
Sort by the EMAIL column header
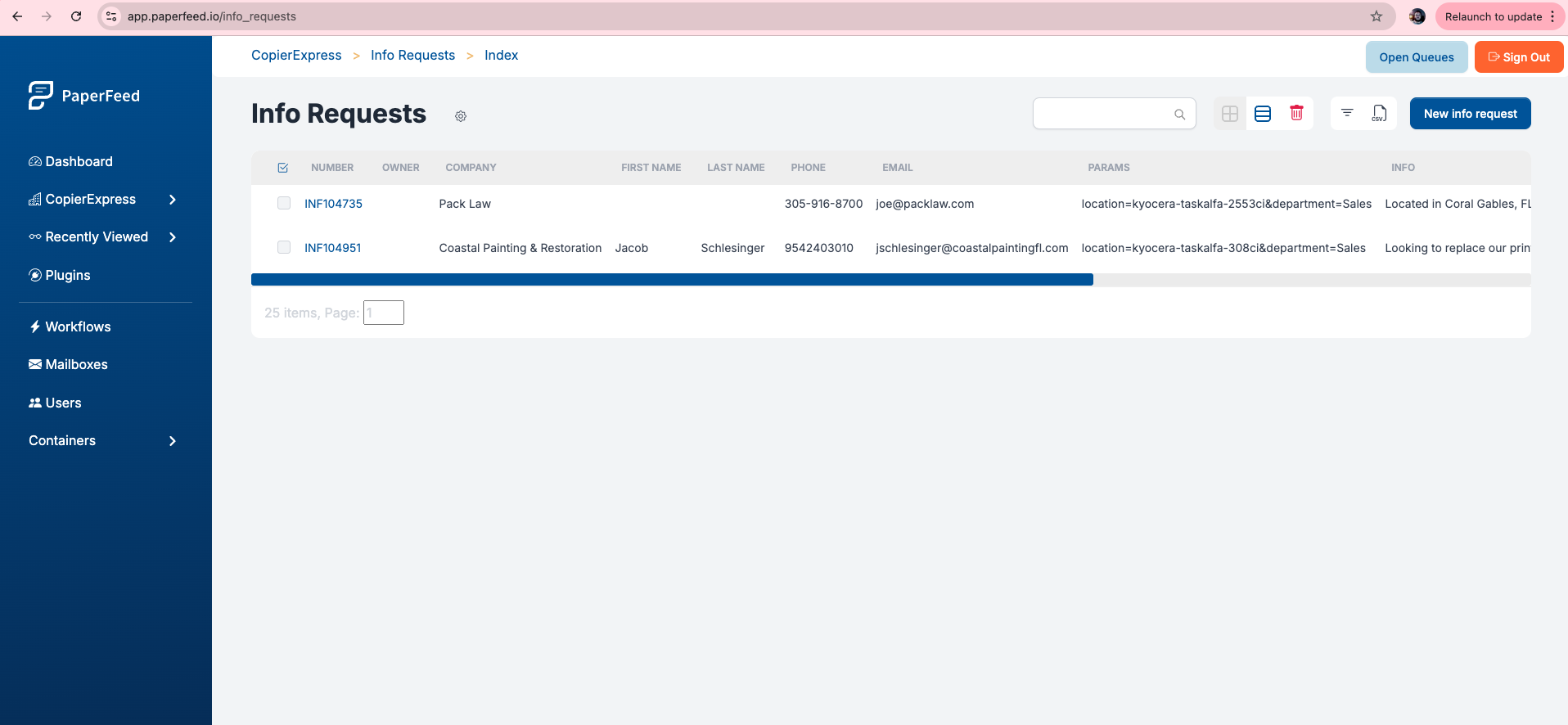897,168
